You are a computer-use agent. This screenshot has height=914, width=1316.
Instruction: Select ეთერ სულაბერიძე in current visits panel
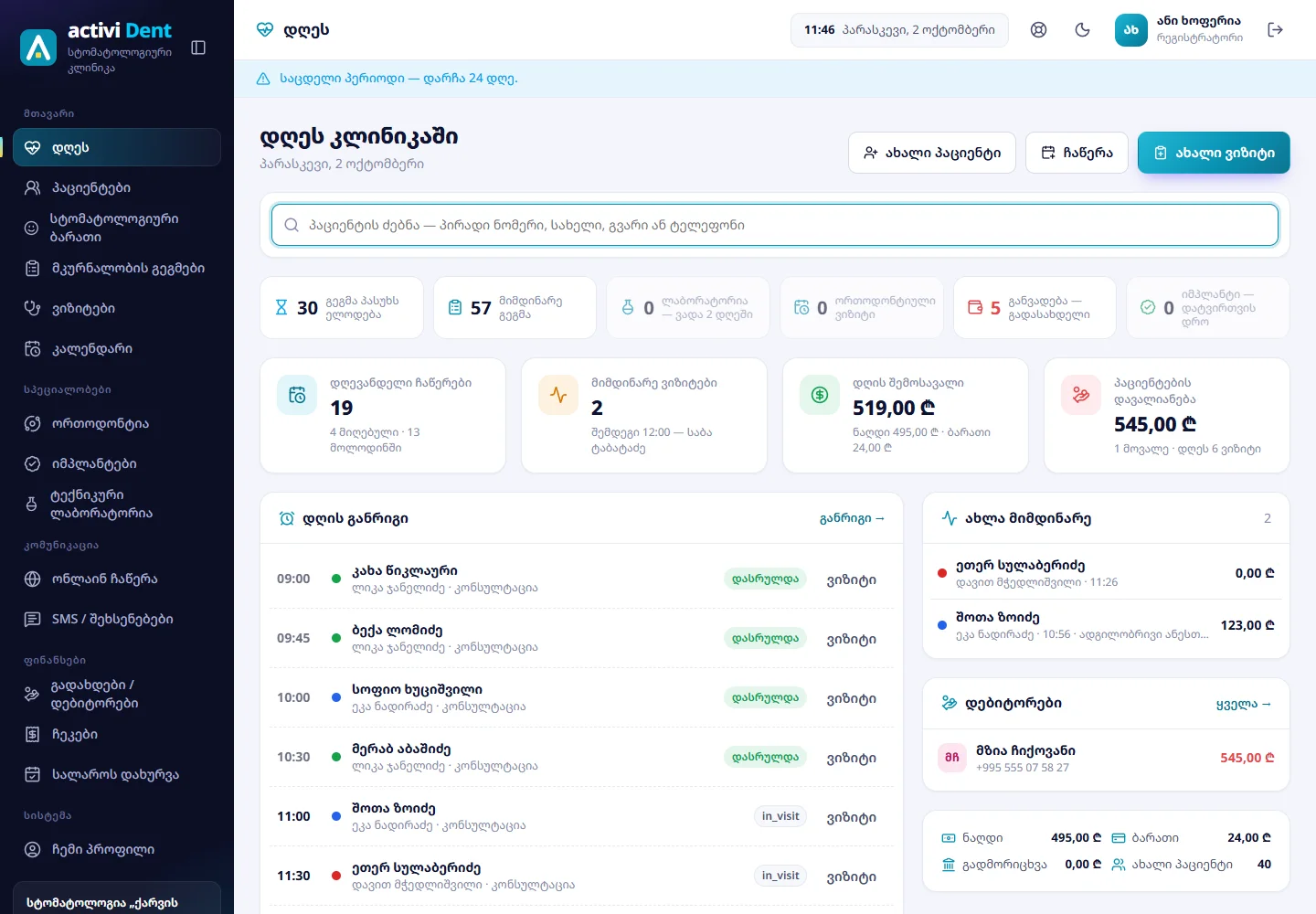[1106, 573]
